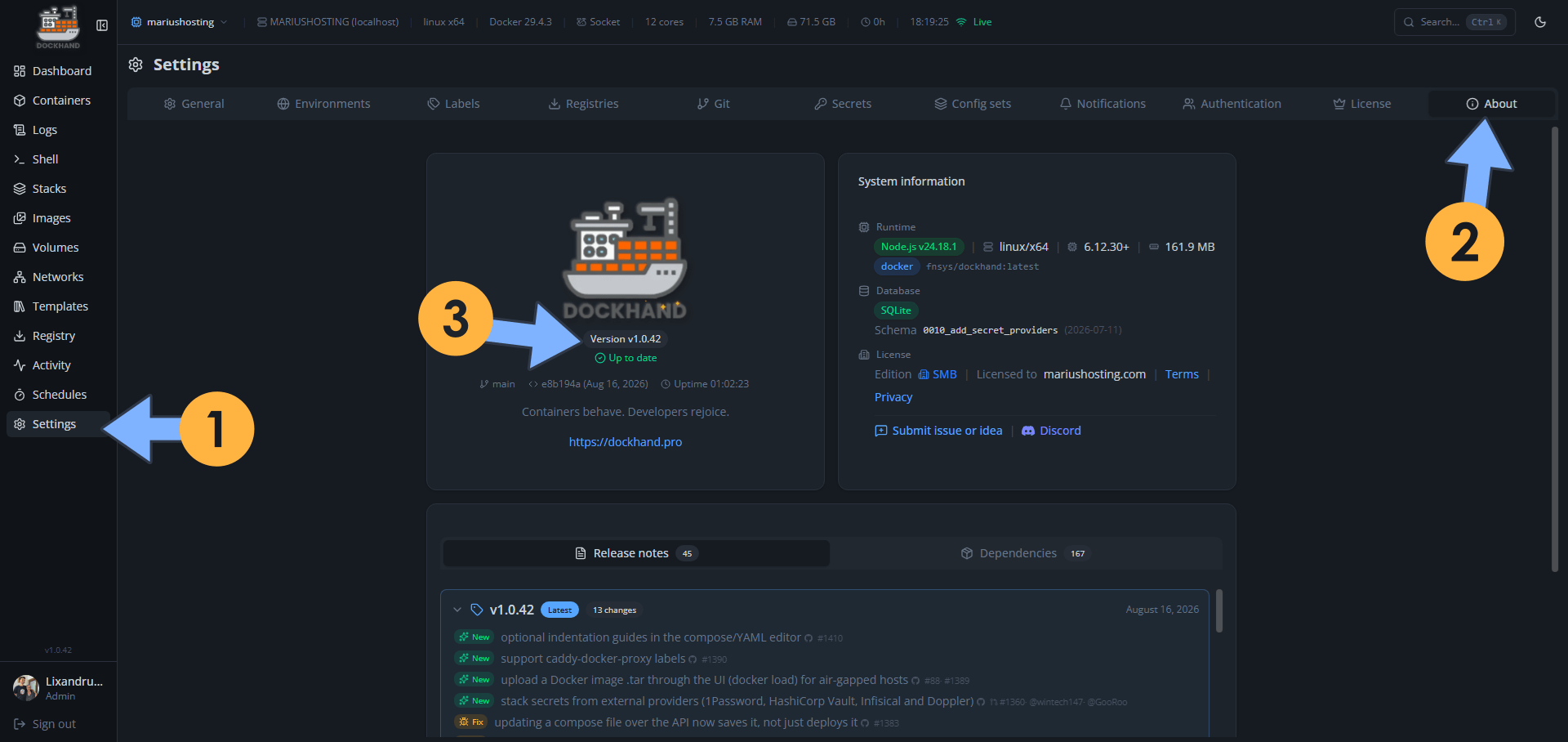Click the Version v1.0.42 badge
1568x742 pixels.
(626, 339)
